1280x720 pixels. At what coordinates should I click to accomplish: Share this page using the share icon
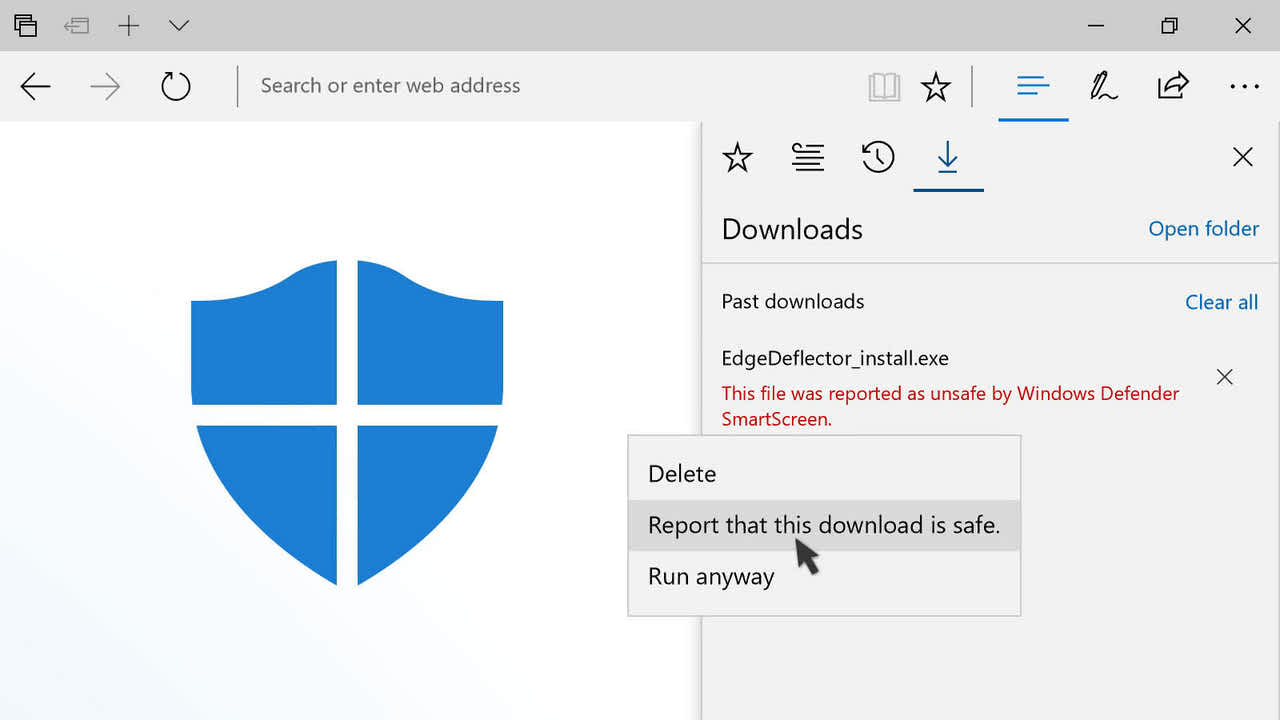click(1173, 86)
